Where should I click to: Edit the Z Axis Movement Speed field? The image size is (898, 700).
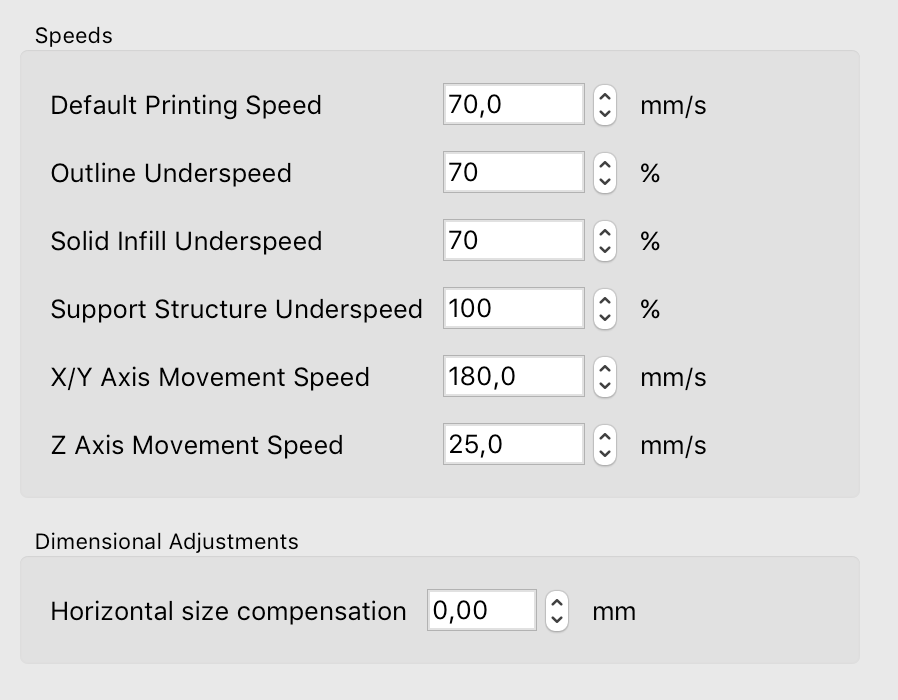(x=513, y=445)
